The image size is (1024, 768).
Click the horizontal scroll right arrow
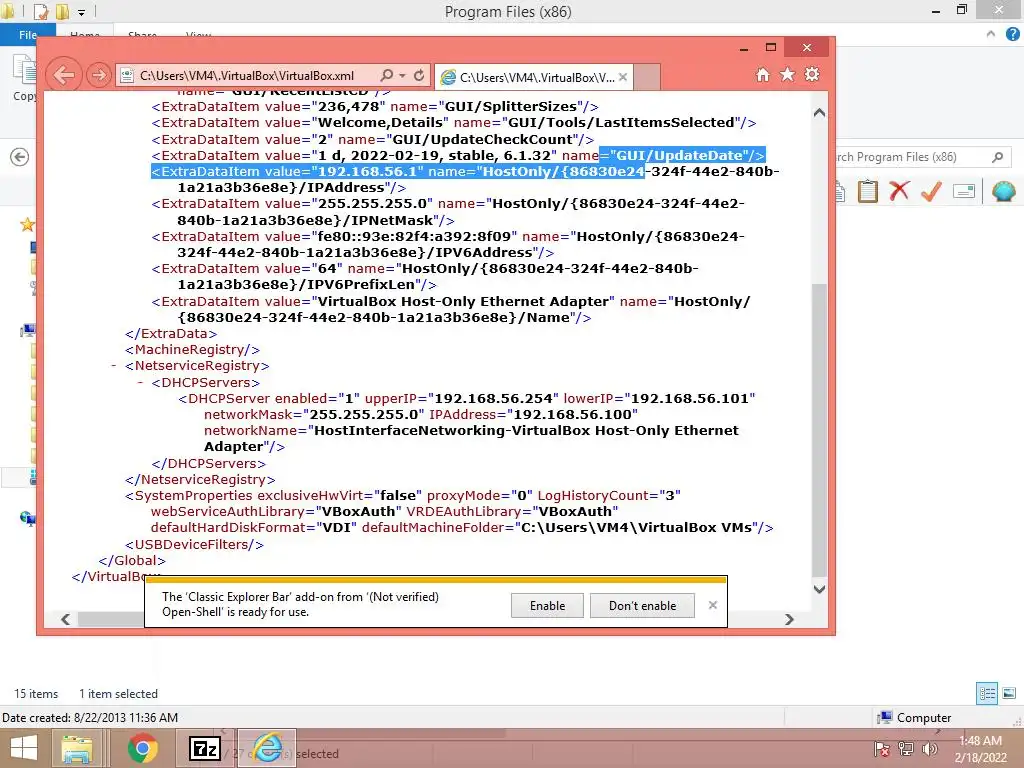(790, 619)
